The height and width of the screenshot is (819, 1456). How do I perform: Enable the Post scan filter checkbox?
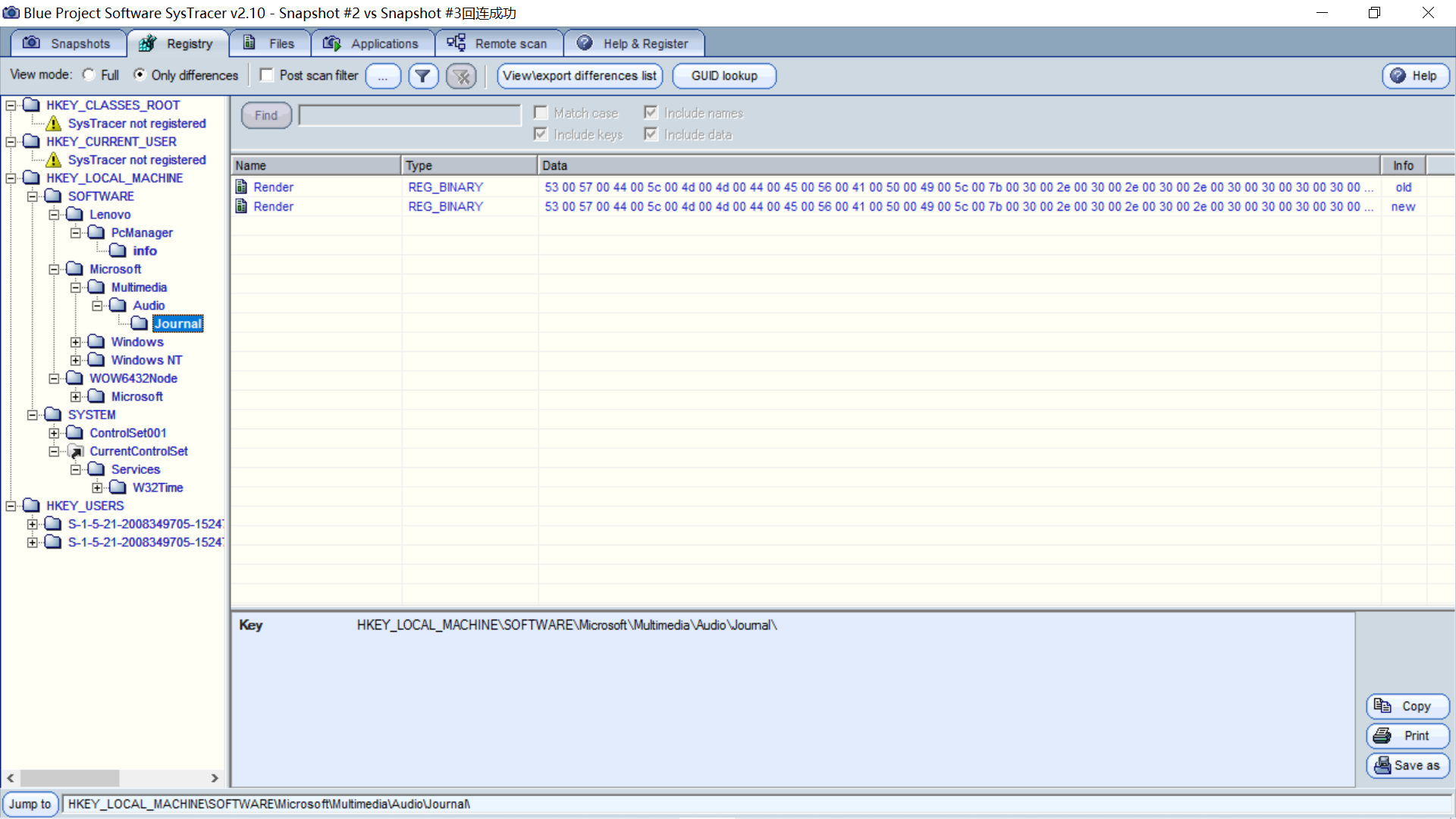click(267, 75)
